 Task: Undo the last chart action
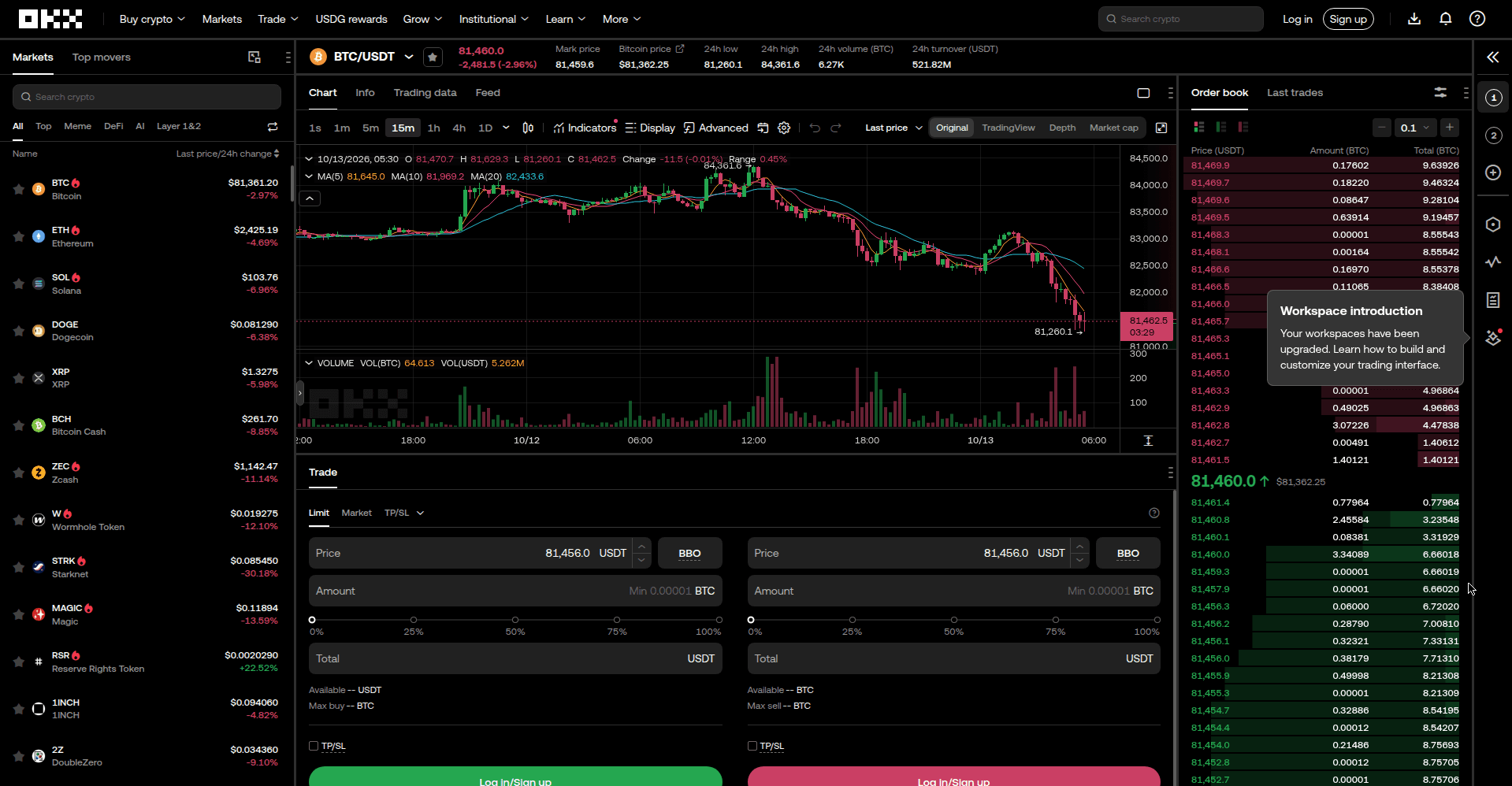815,128
